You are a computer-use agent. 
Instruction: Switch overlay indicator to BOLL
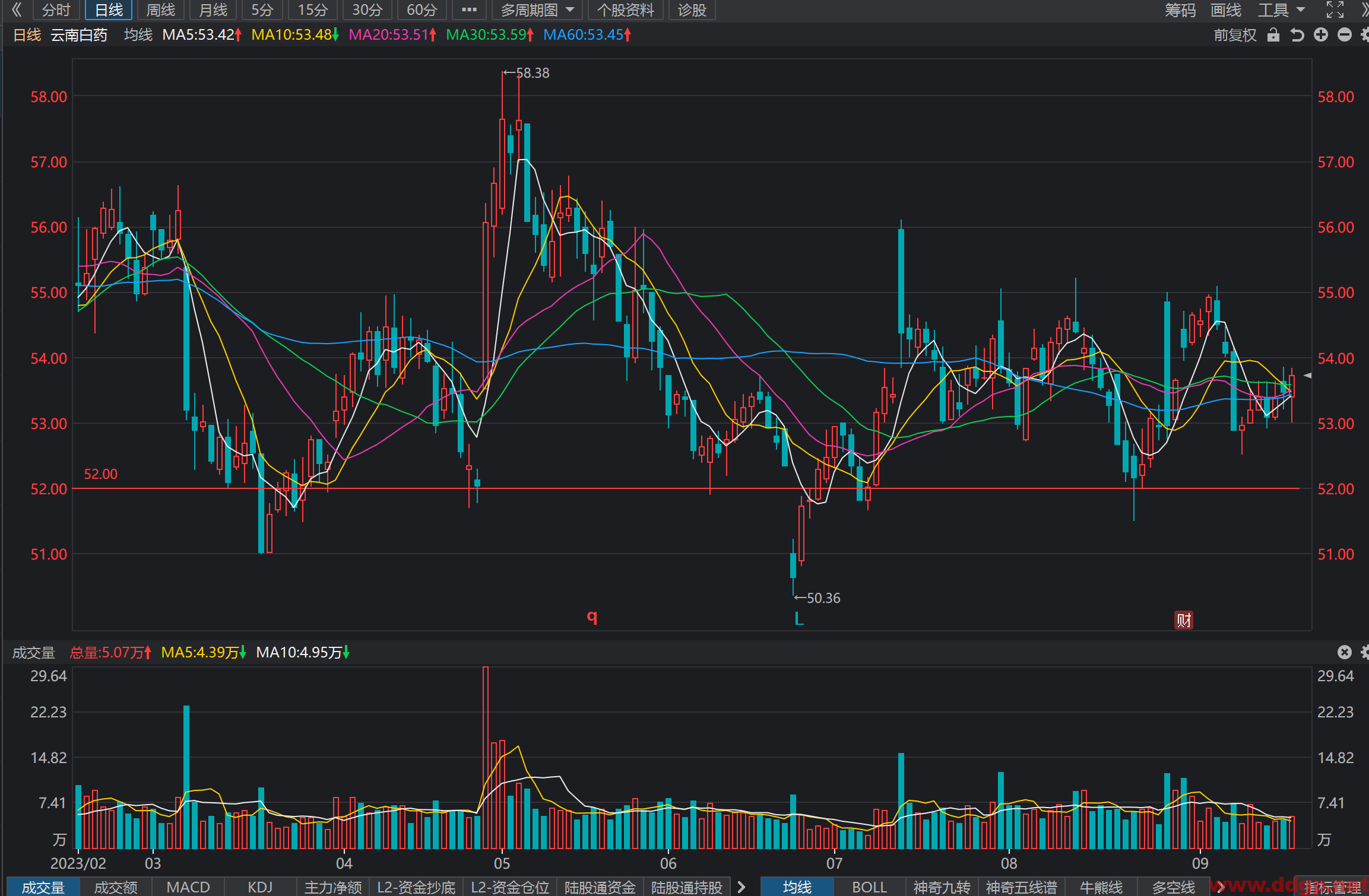tap(869, 887)
